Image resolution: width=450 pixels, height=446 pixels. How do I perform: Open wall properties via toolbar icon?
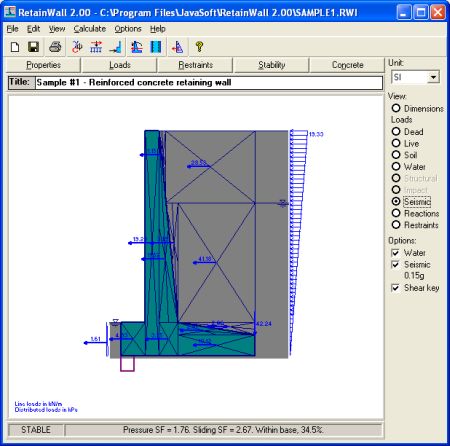77,47
